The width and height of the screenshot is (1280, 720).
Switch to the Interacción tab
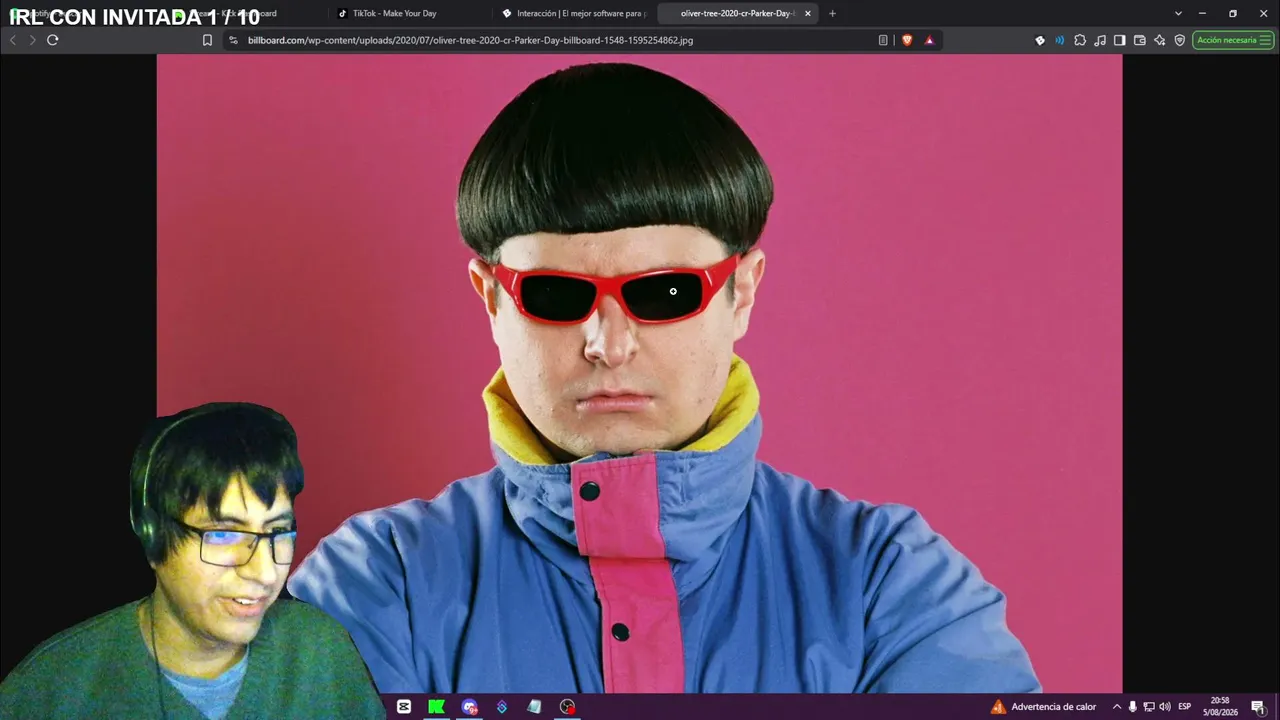(x=573, y=13)
